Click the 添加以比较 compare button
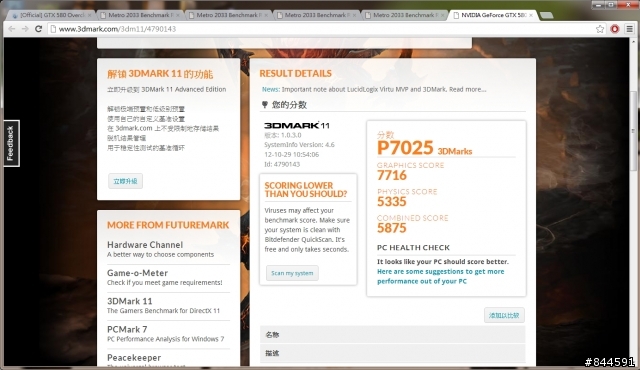 click(504, 315)
